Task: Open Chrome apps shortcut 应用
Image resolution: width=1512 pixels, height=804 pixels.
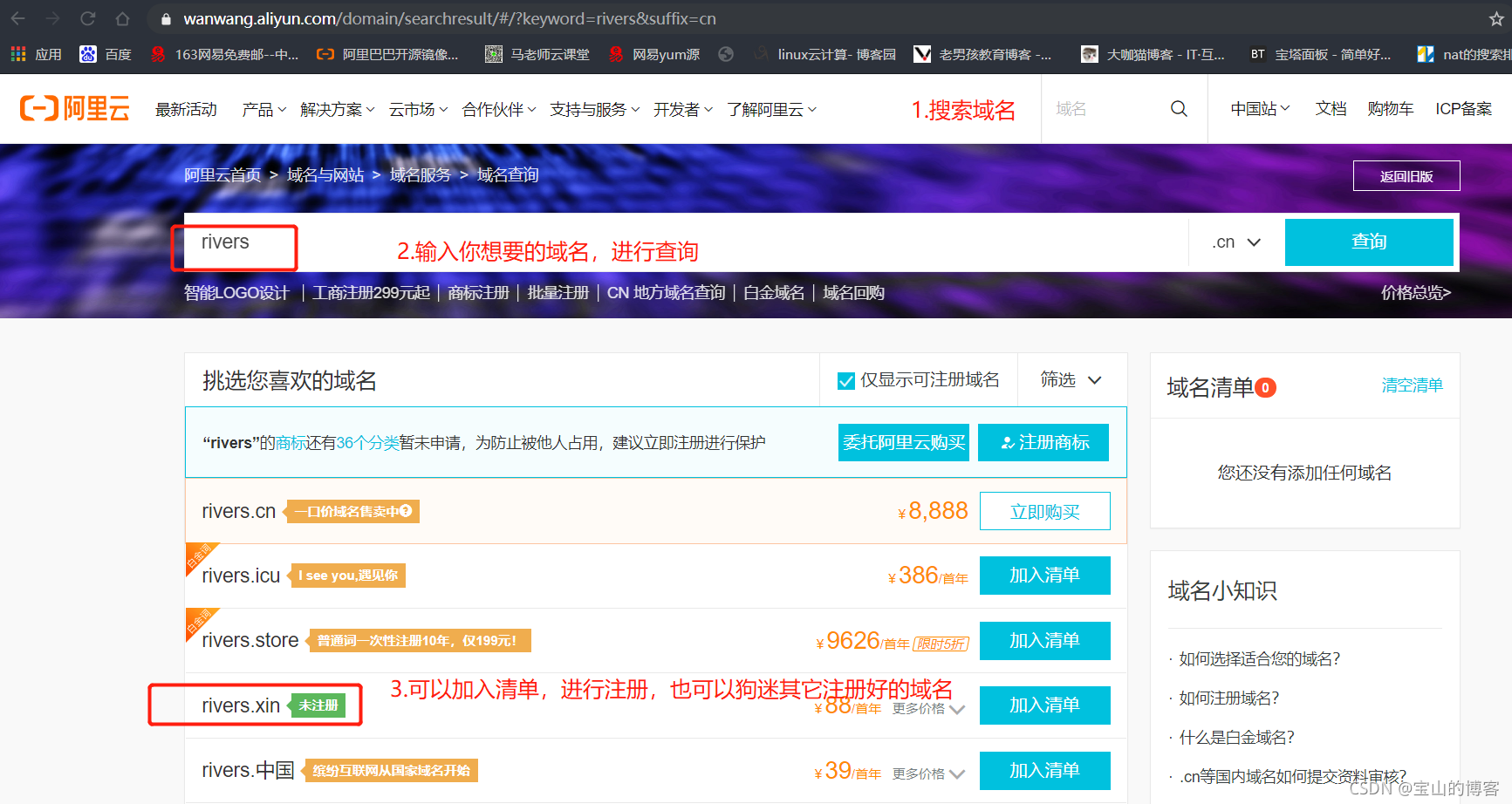Action: click(x=36, y=54)
